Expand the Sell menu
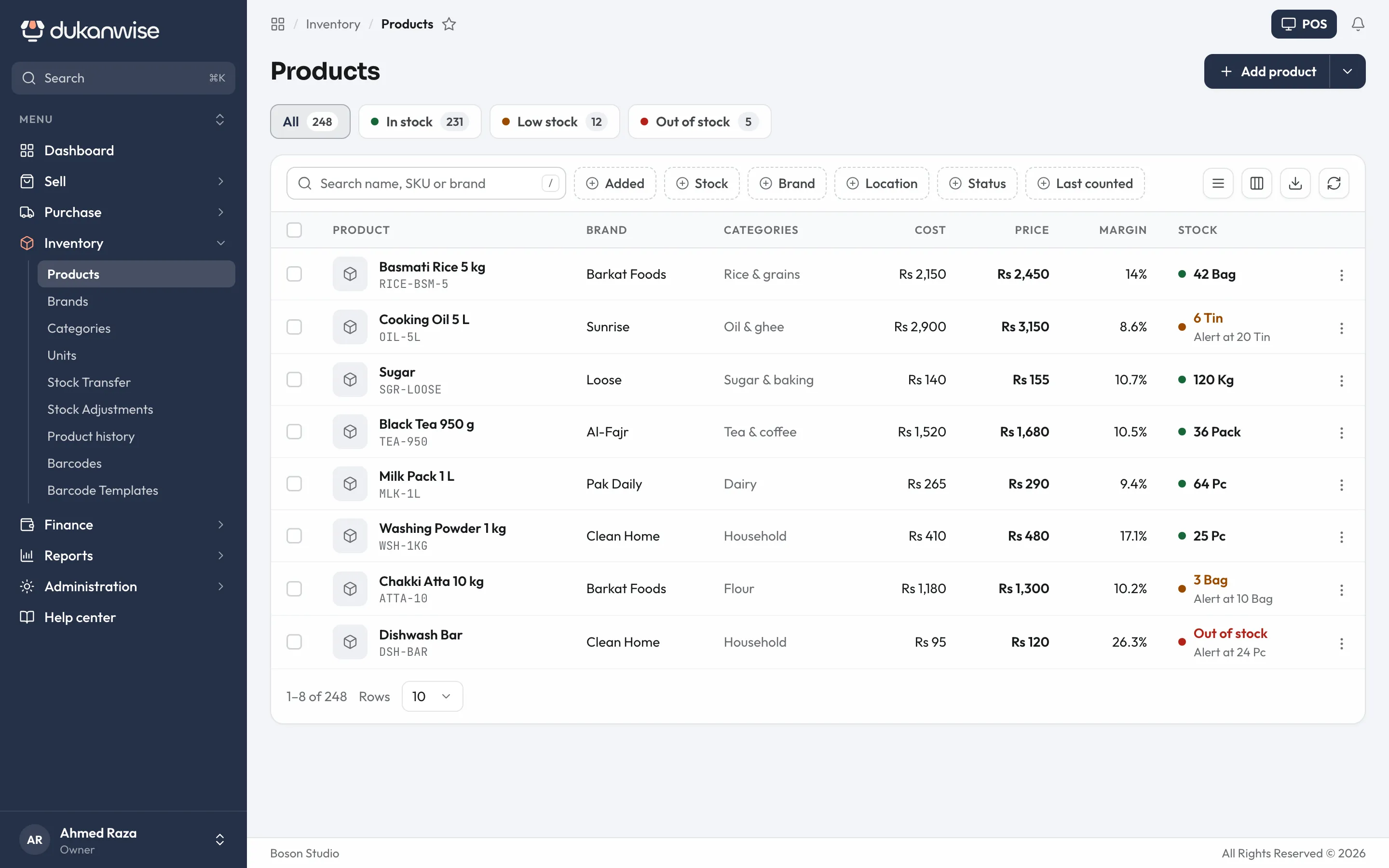Screen dimensions: 1389x868 [123, 181]
